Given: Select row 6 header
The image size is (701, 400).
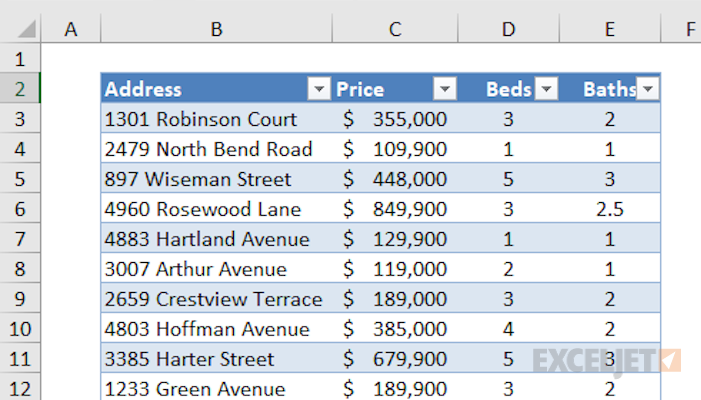Looking at the screenshot, I should [x=20, y=210].
